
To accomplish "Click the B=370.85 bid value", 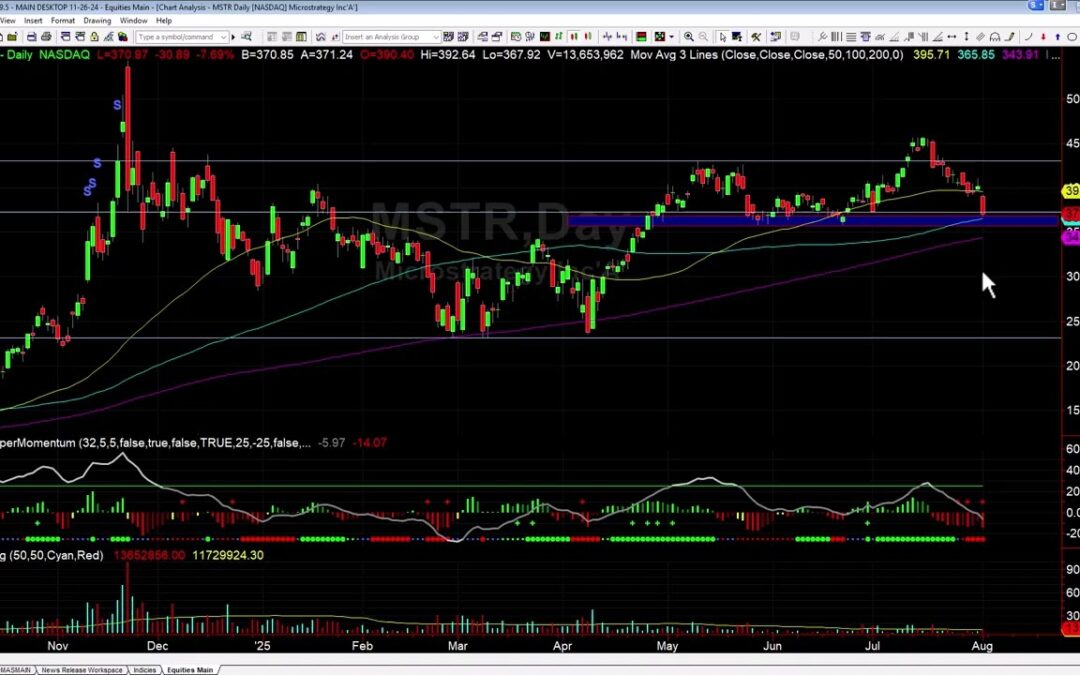I will point(267,54).
